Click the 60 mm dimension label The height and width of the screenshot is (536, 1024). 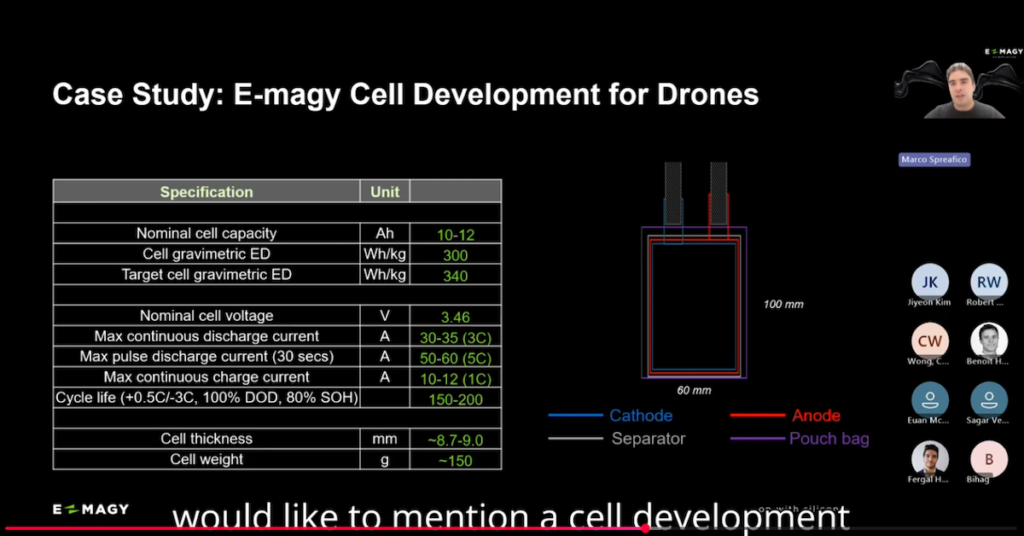click(x=694, y=390)
